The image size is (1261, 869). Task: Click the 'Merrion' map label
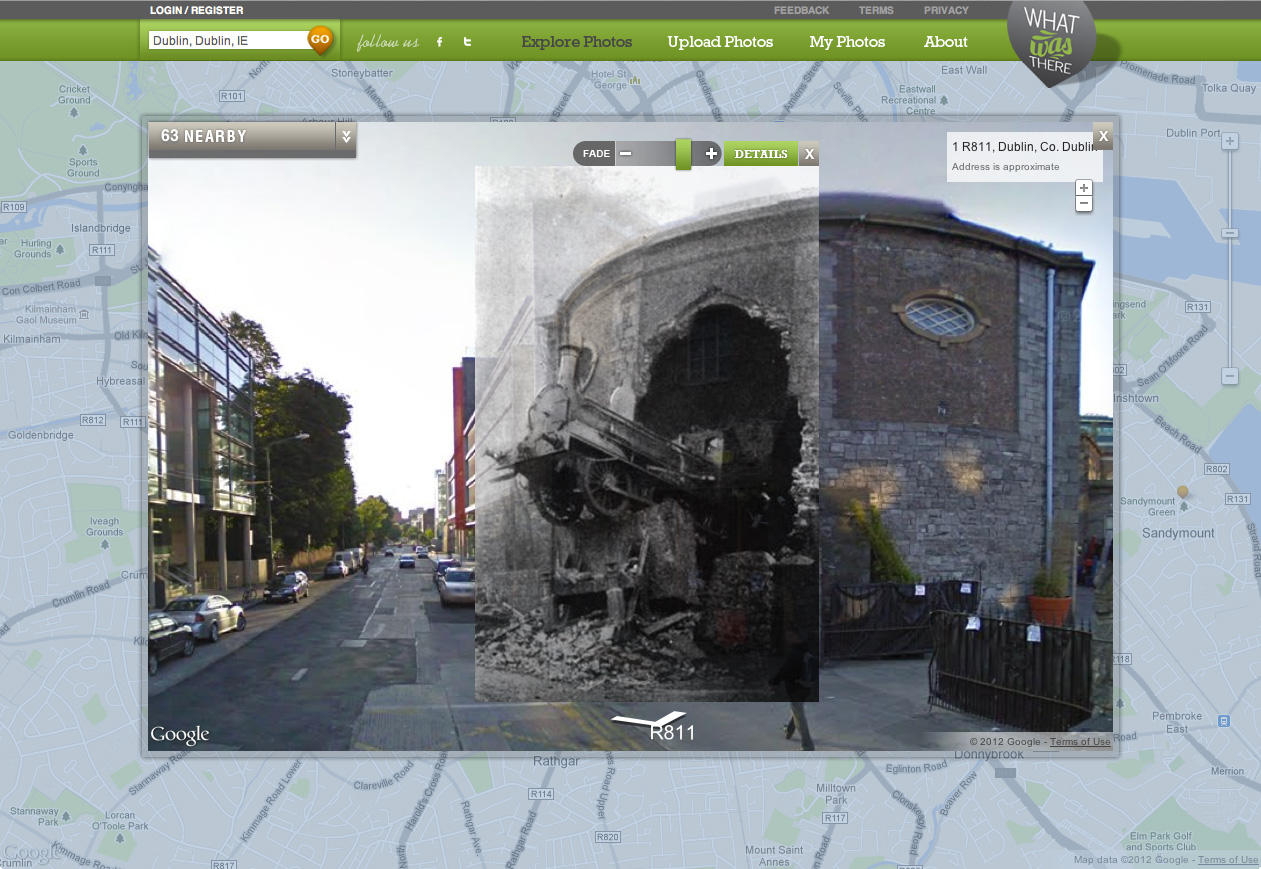coord(1227,771)
